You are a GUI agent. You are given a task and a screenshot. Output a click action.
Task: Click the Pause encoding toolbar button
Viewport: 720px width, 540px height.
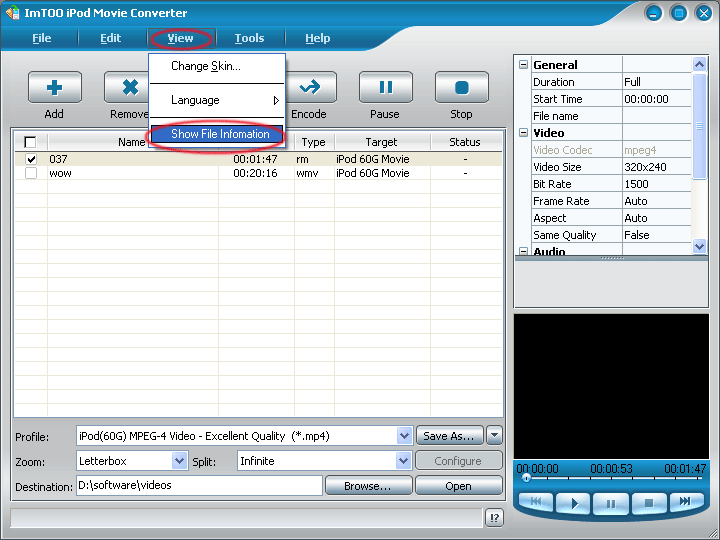click(386, 87)
